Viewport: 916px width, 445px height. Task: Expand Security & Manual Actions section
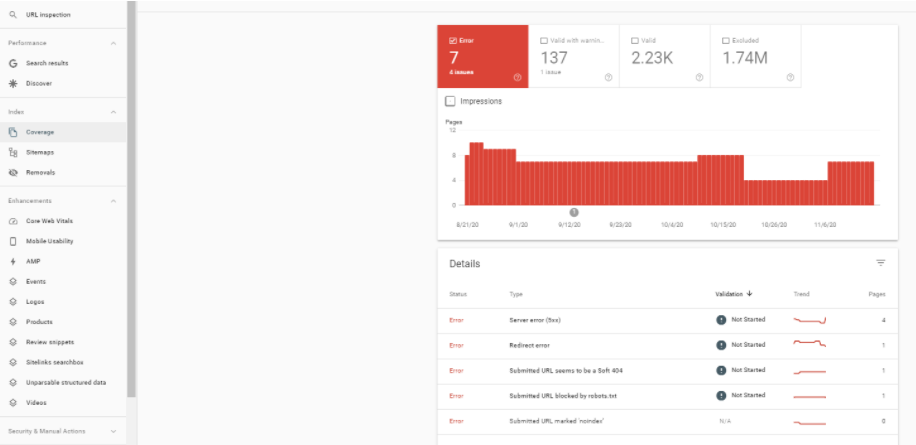click(x=113, y=431)
